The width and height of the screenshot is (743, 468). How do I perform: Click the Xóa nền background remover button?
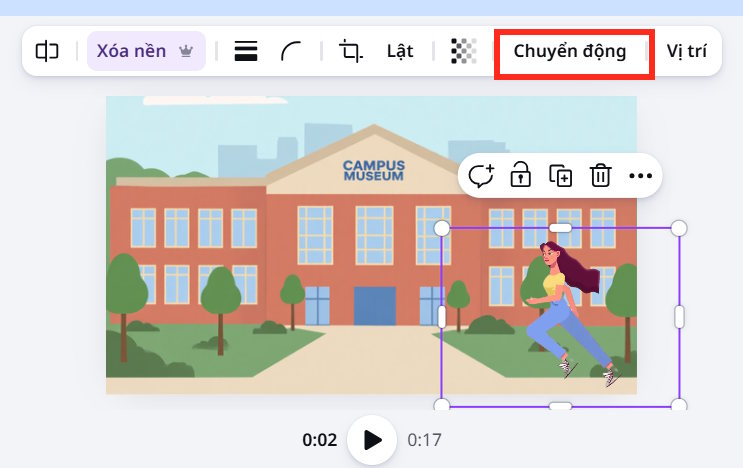(x=146, y=51)
